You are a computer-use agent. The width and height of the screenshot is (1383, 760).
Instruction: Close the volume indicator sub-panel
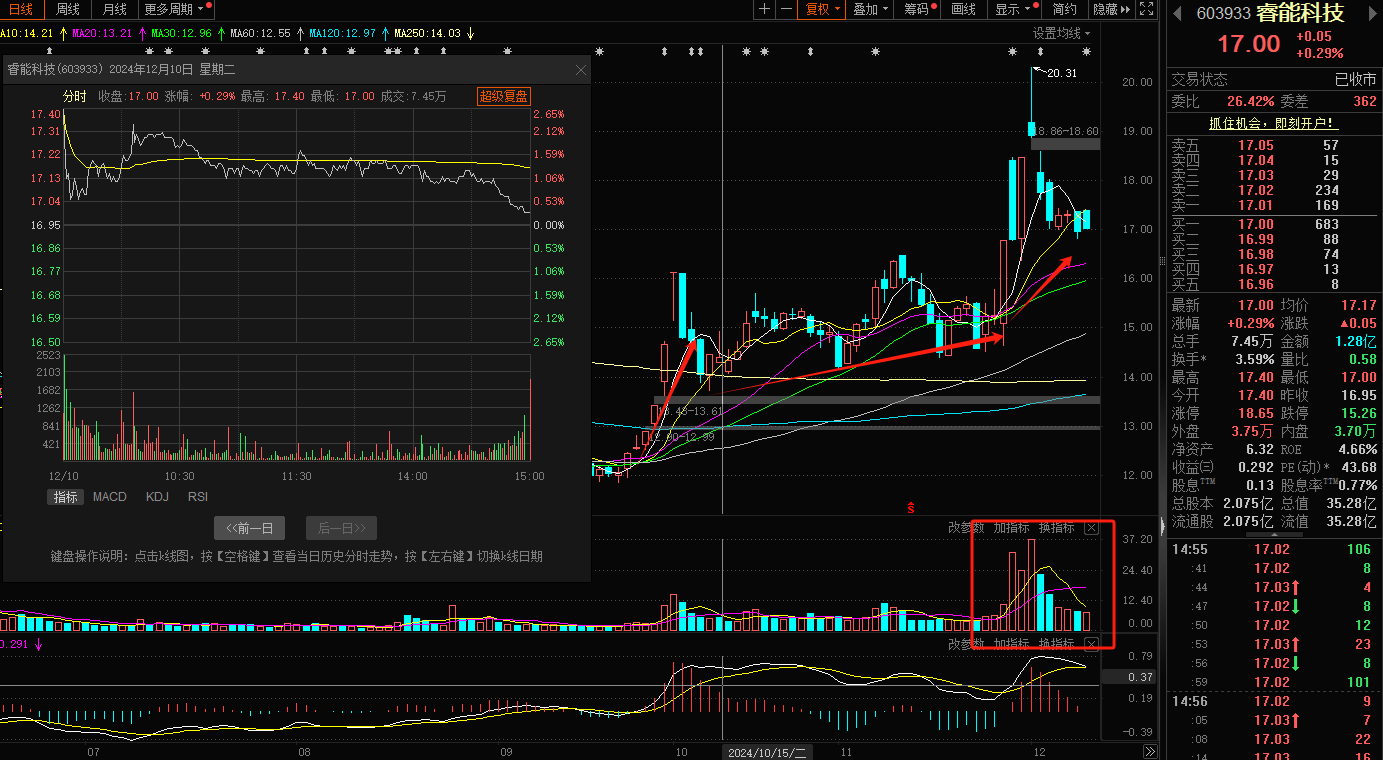click(1091, 527)
